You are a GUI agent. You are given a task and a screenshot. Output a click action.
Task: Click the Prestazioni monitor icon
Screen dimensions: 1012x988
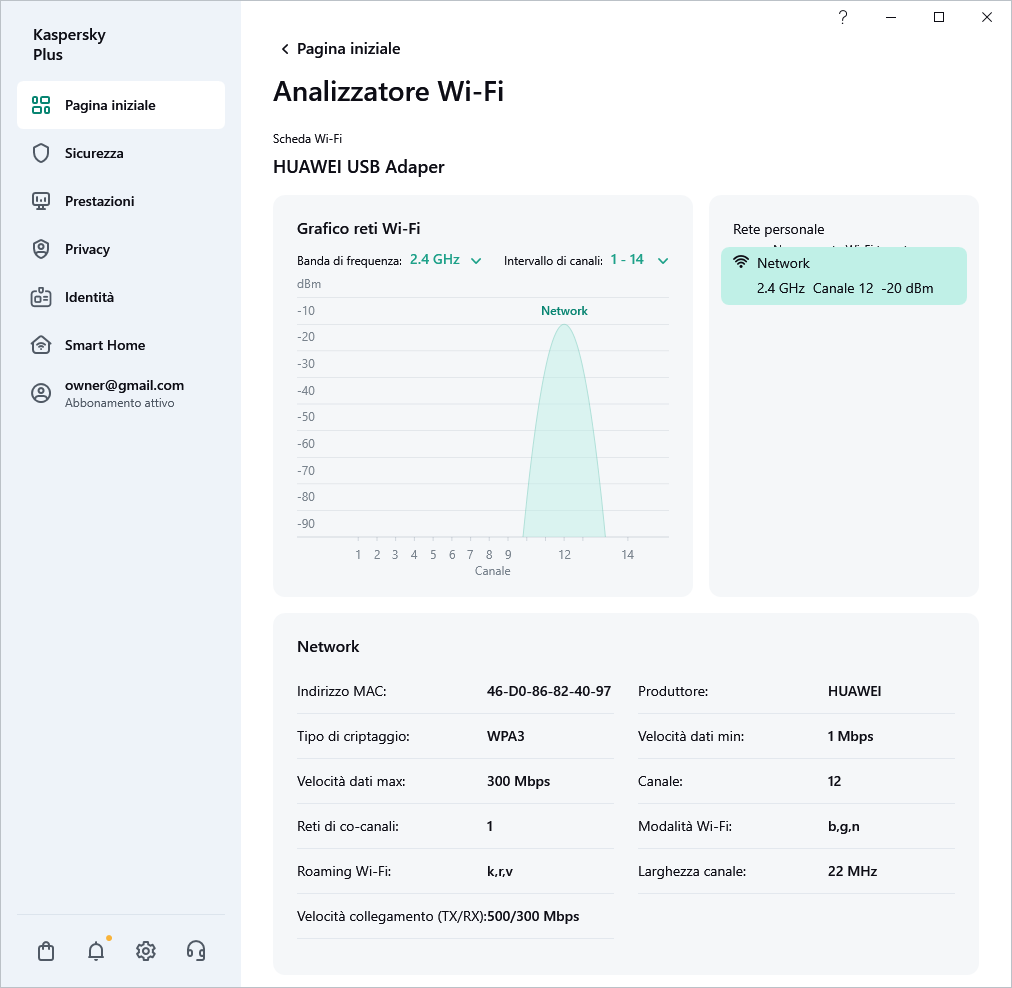point(41,201)
